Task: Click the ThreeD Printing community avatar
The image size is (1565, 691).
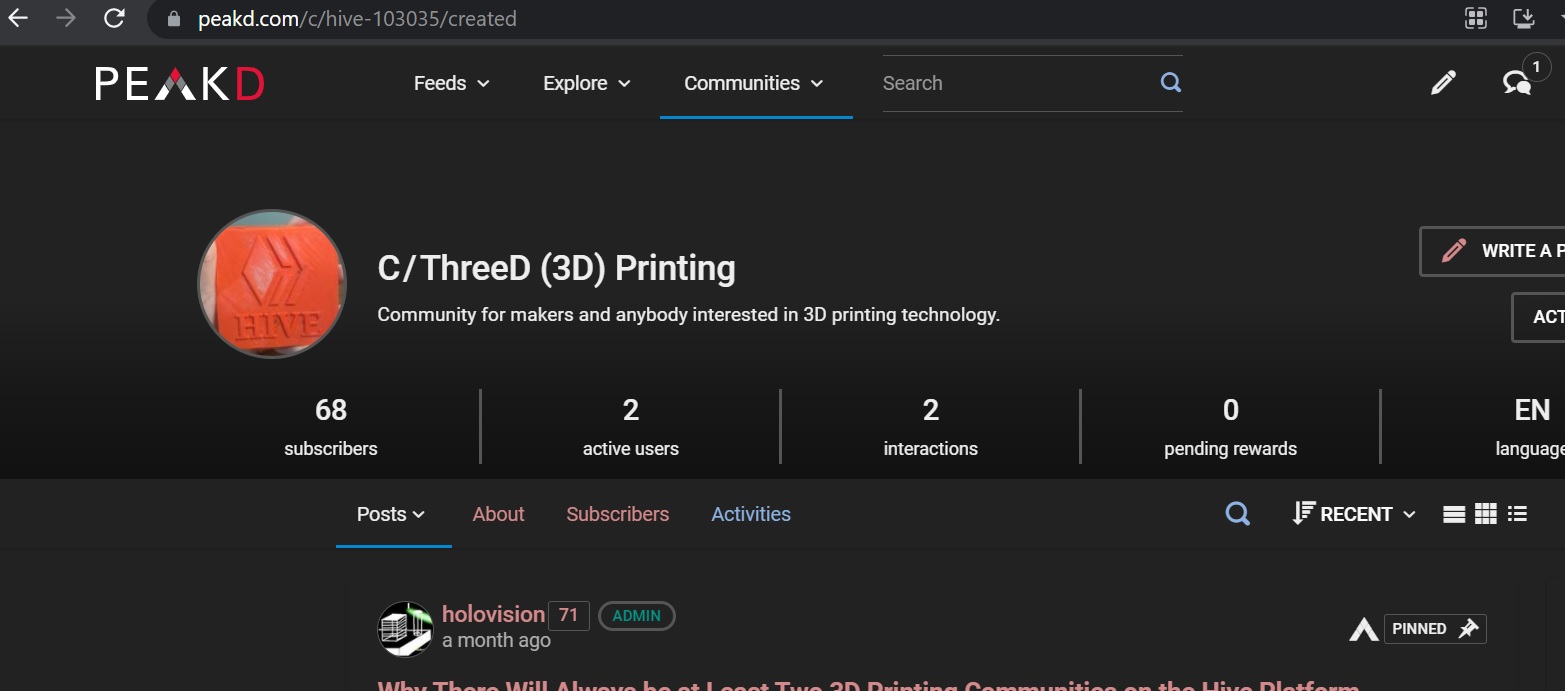Action: tap(272, 284)
